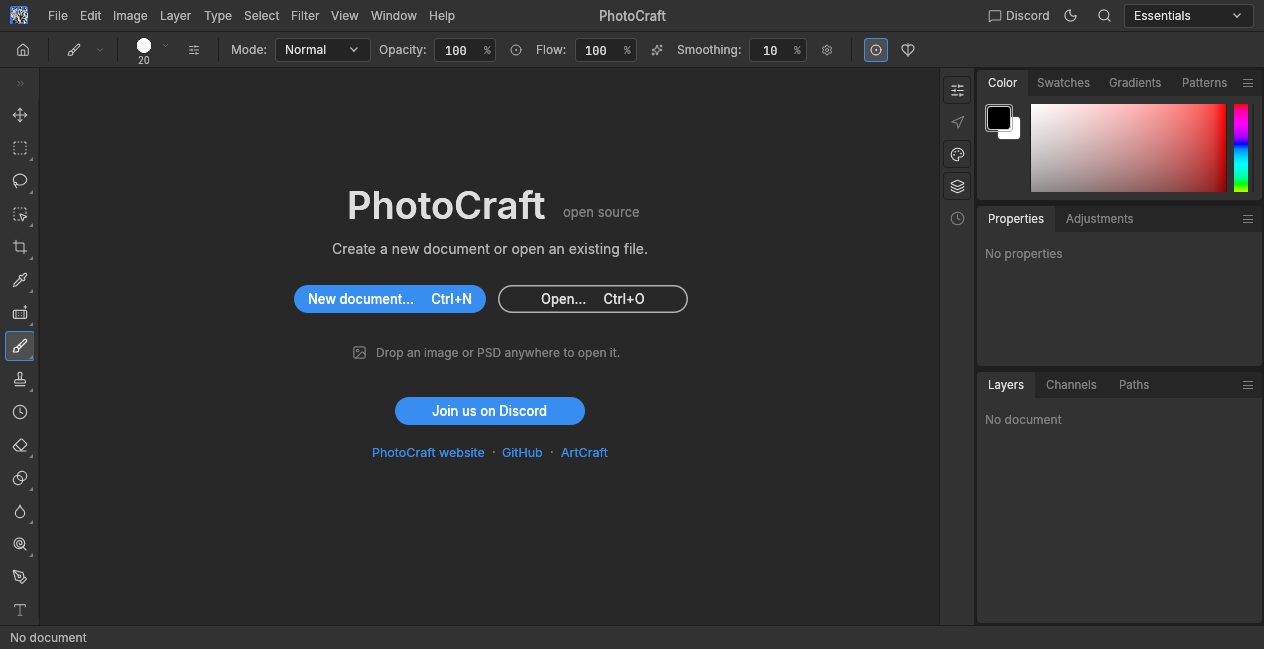The width and height of the screenshot is (1264, 649).
Task: Switch to the Channels tab
Action: click(1071, 385)
